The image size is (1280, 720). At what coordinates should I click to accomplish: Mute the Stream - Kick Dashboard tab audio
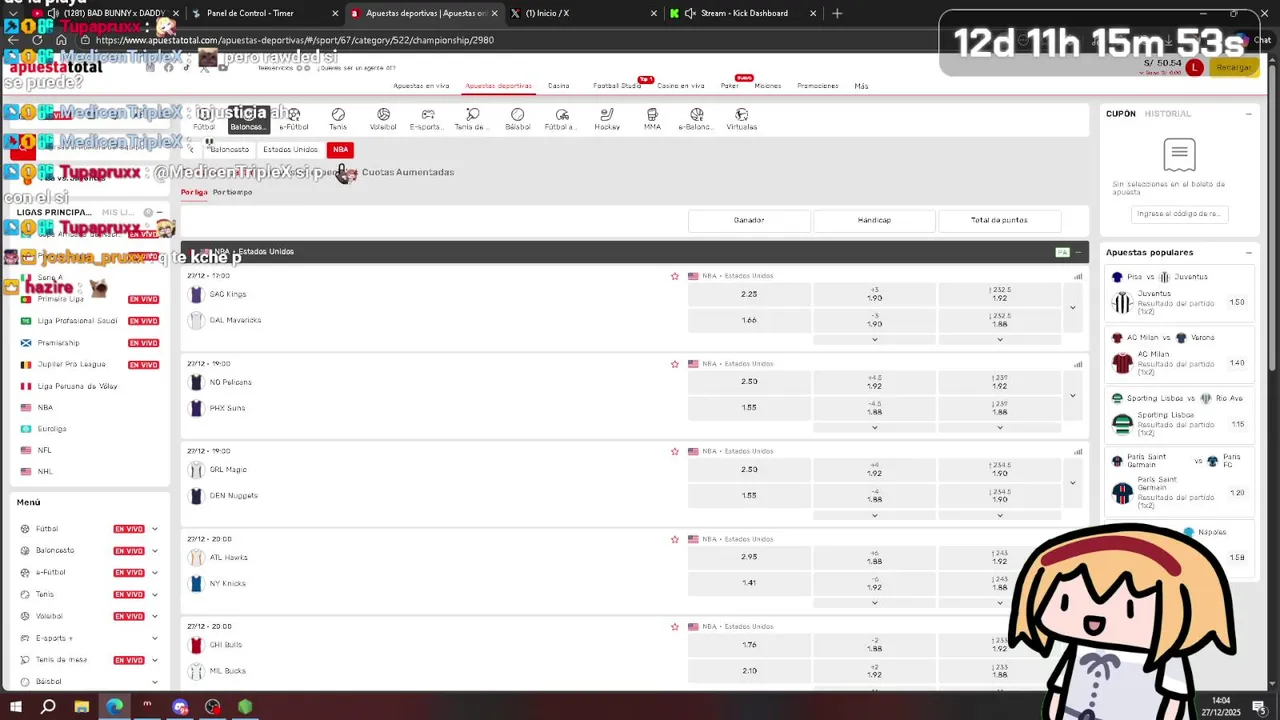(x=690, y=13)
